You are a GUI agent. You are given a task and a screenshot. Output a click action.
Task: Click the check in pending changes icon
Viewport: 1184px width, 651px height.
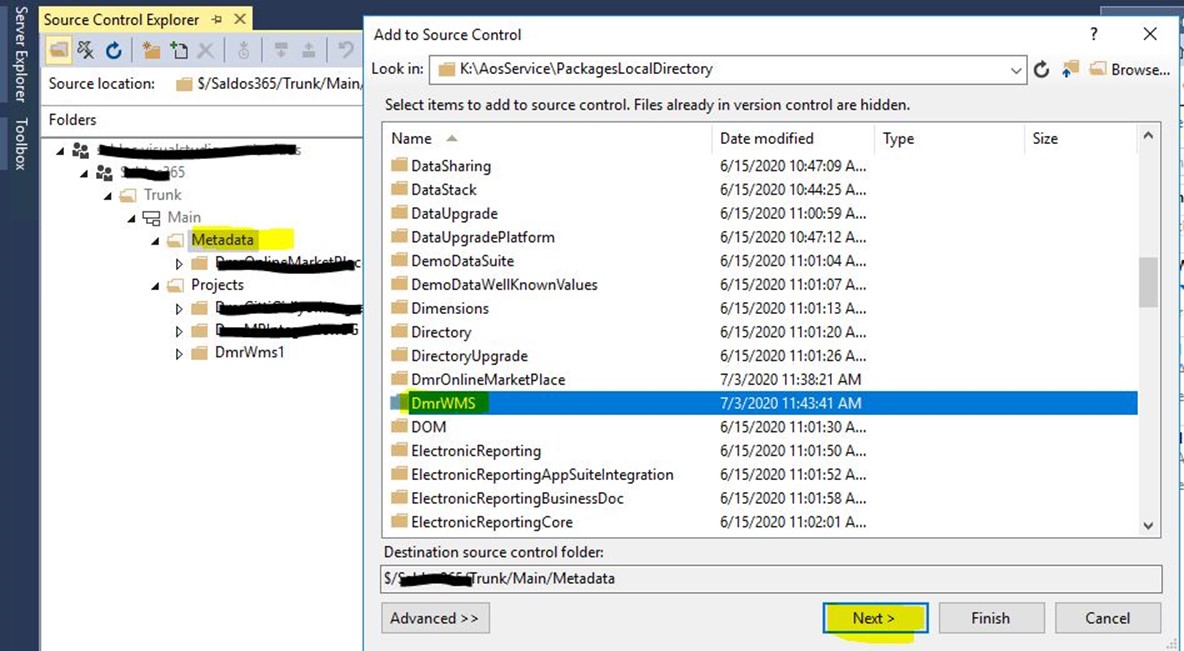point(309,51)
